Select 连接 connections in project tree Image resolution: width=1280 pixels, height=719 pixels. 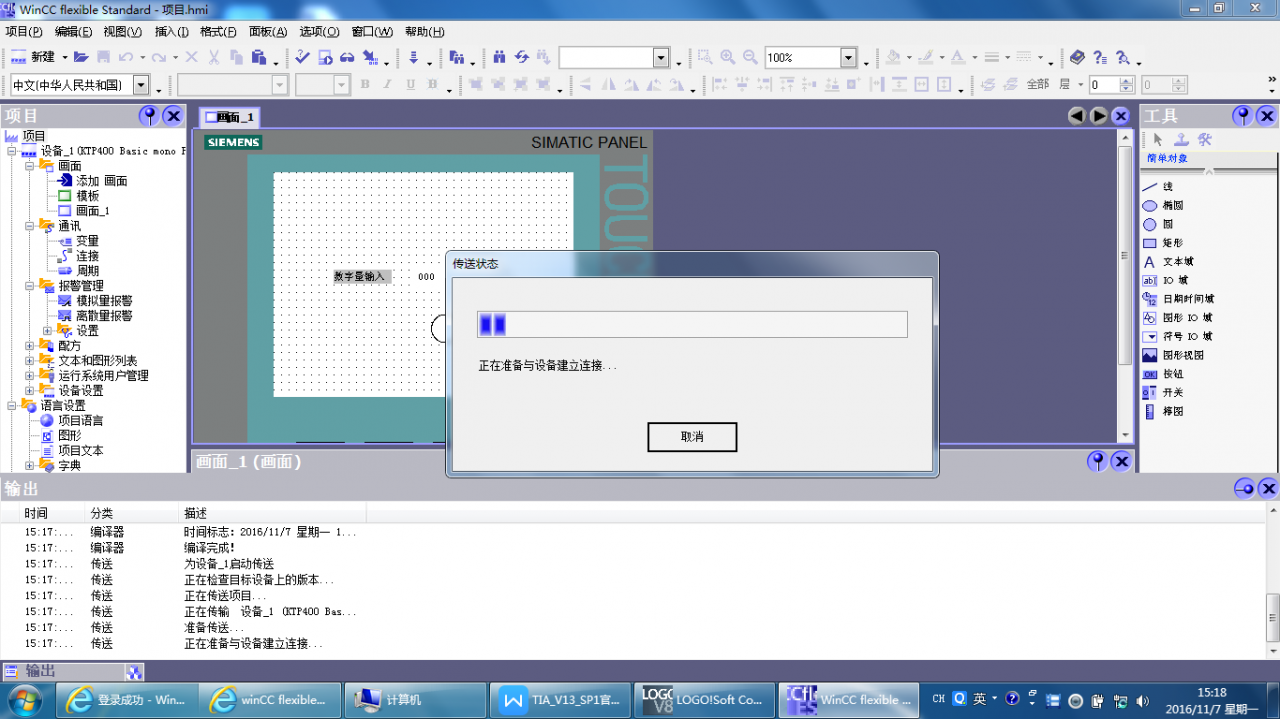point(87,256)
